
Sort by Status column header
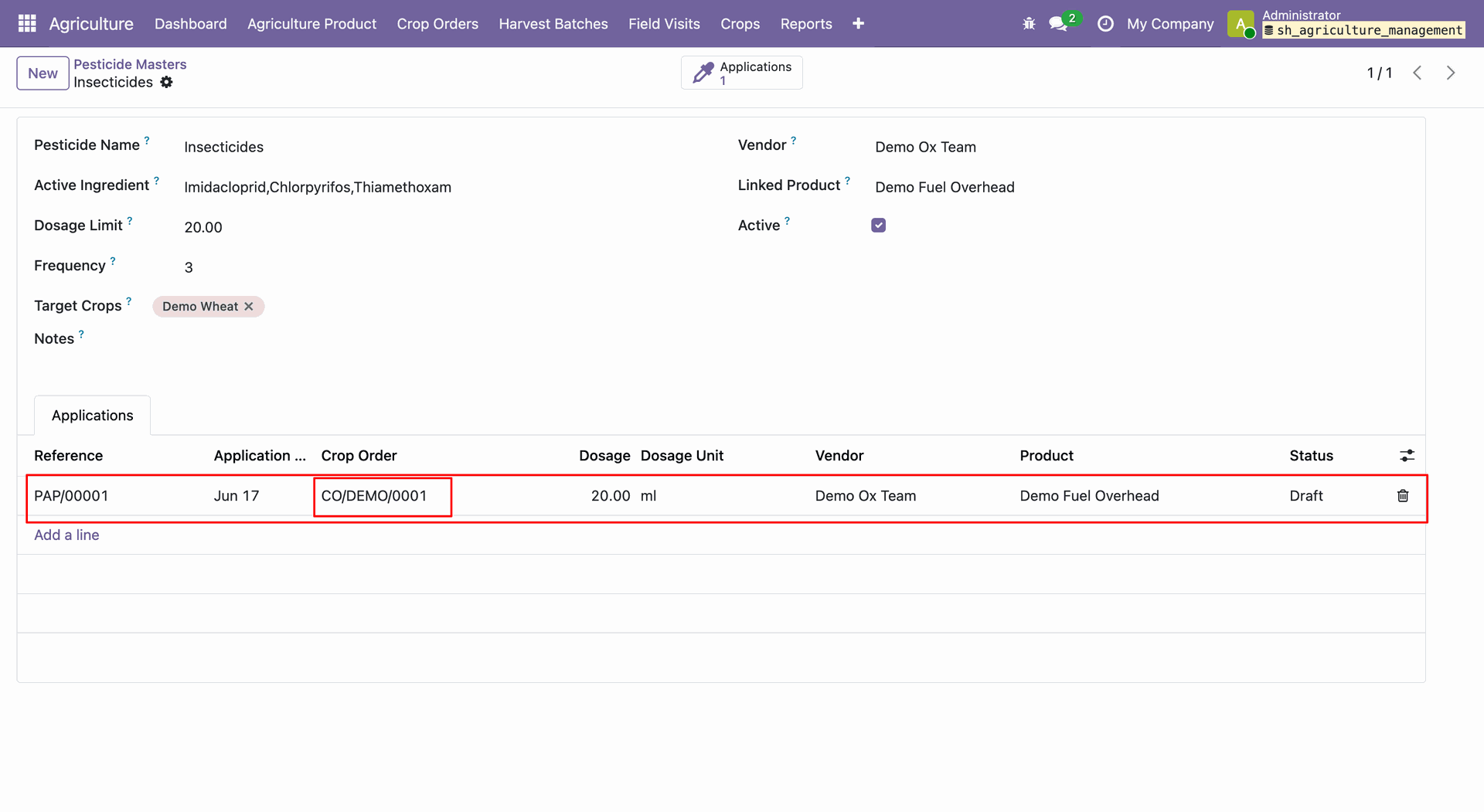tap(1311, 456)
